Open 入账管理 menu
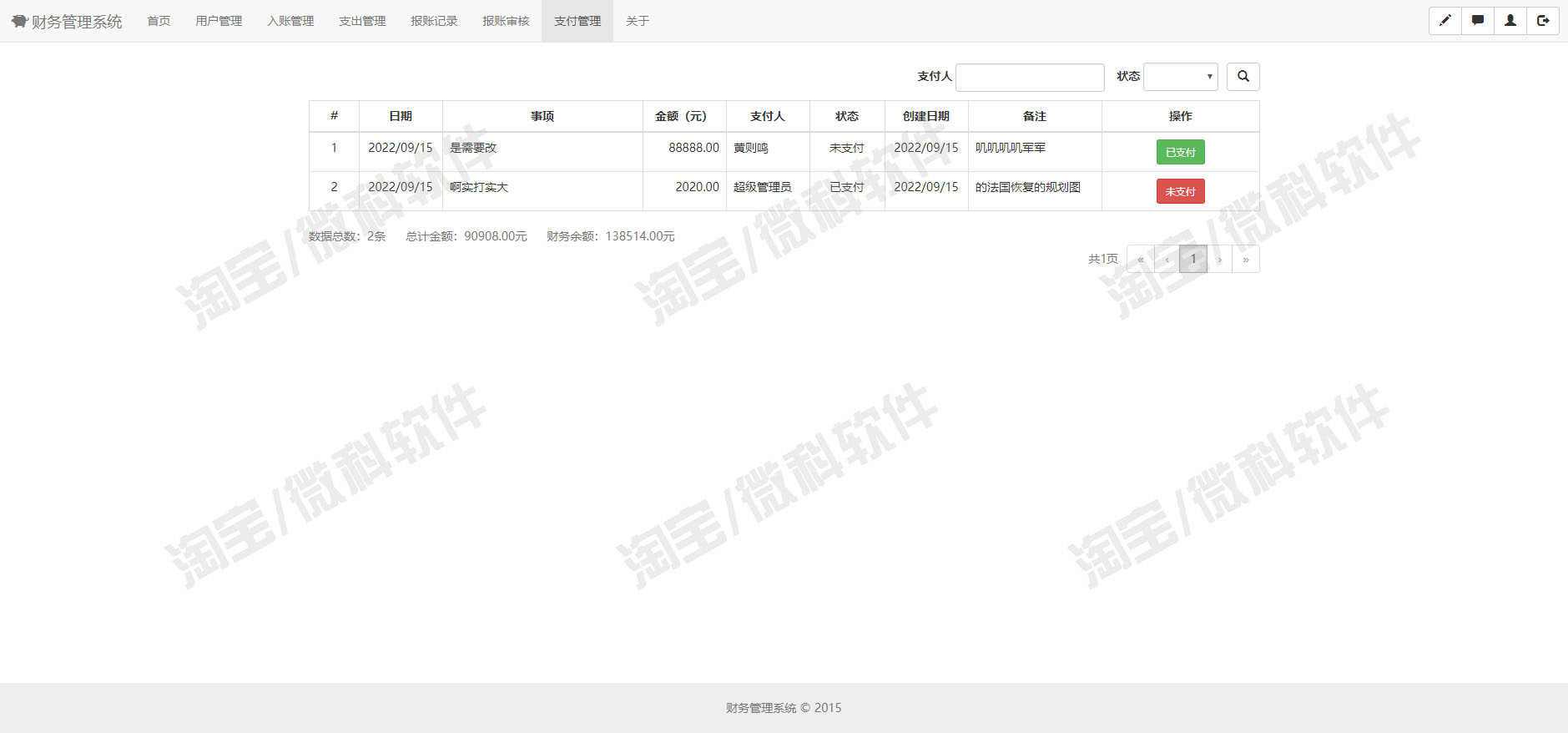1568x733 pixels. coord(290,21)
